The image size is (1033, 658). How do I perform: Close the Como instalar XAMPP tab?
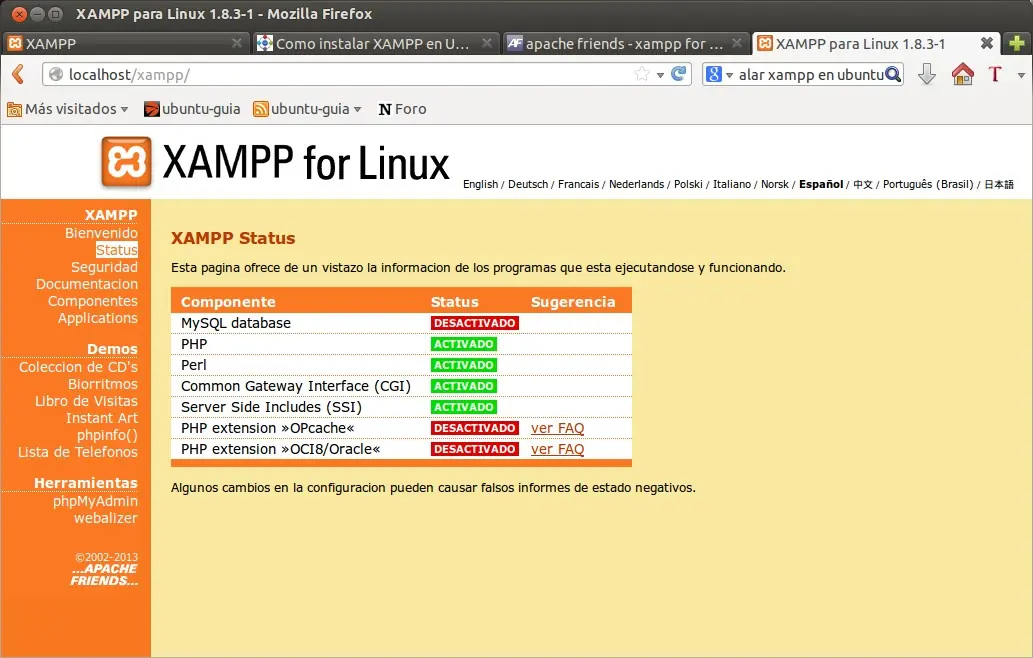click(487, 43)
